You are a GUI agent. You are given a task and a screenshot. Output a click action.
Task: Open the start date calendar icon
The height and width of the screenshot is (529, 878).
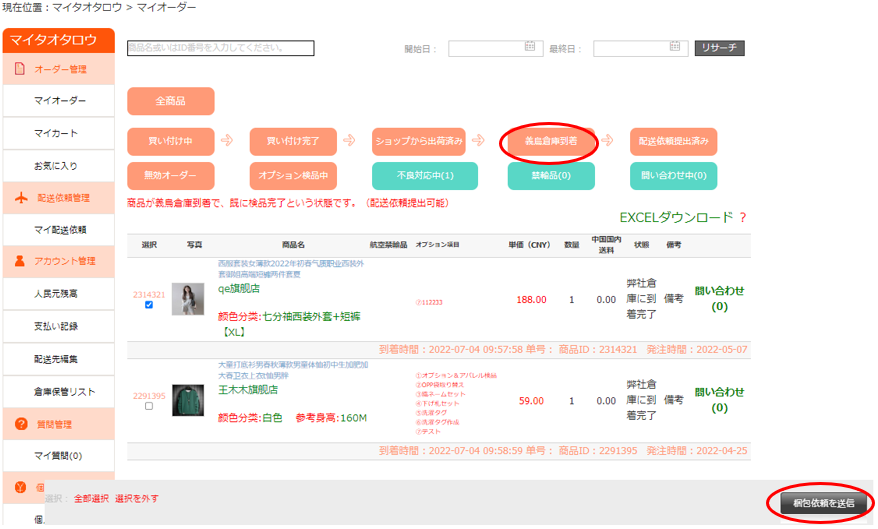click(530, 47)
